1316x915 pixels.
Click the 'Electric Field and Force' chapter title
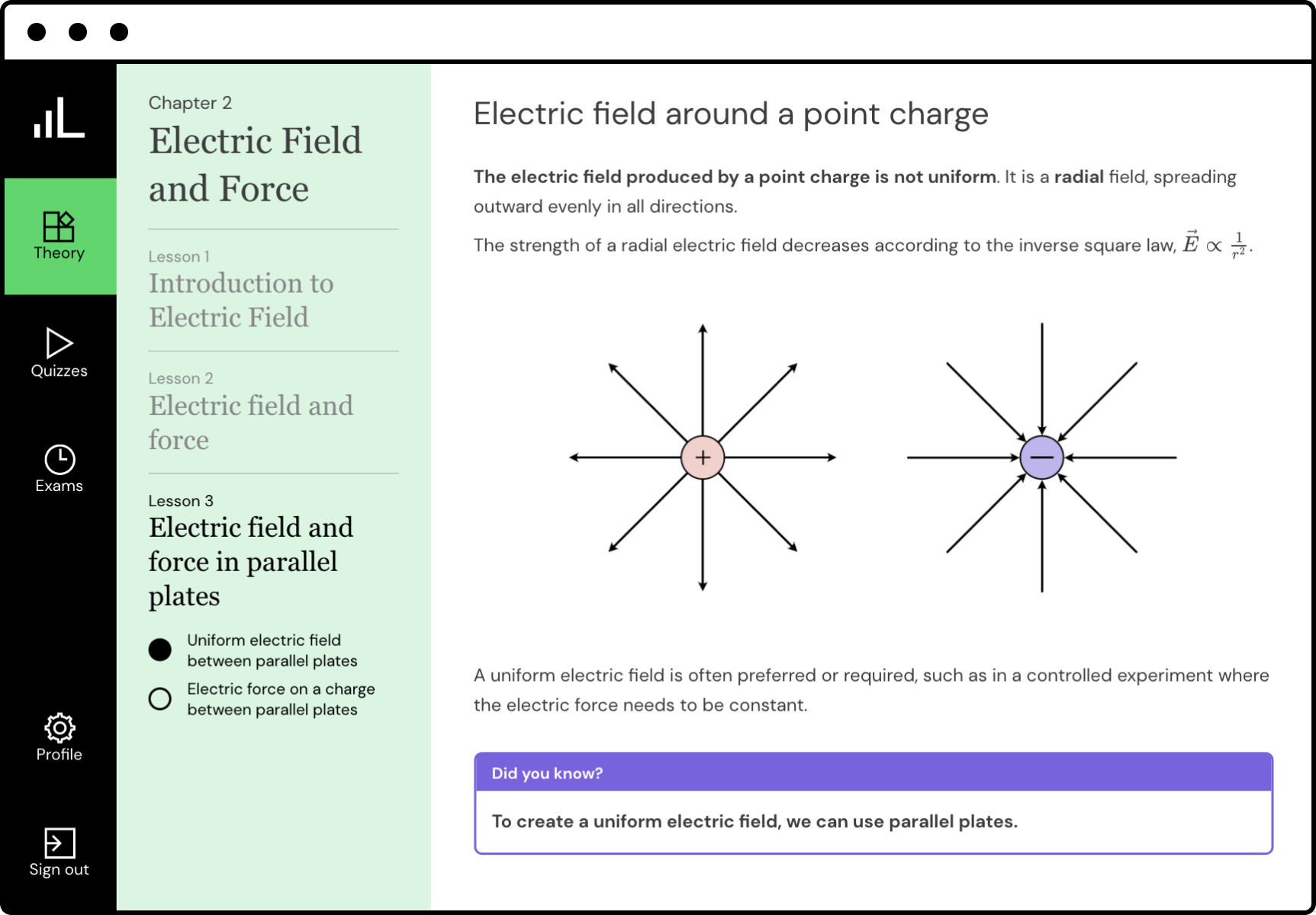(255, 164)
